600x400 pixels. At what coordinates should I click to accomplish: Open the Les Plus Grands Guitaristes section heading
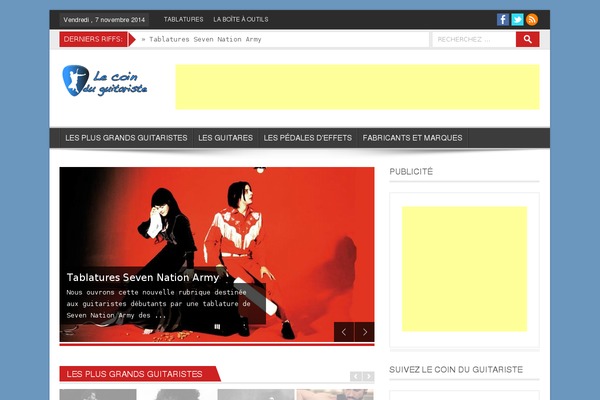(x=134, y=374)
